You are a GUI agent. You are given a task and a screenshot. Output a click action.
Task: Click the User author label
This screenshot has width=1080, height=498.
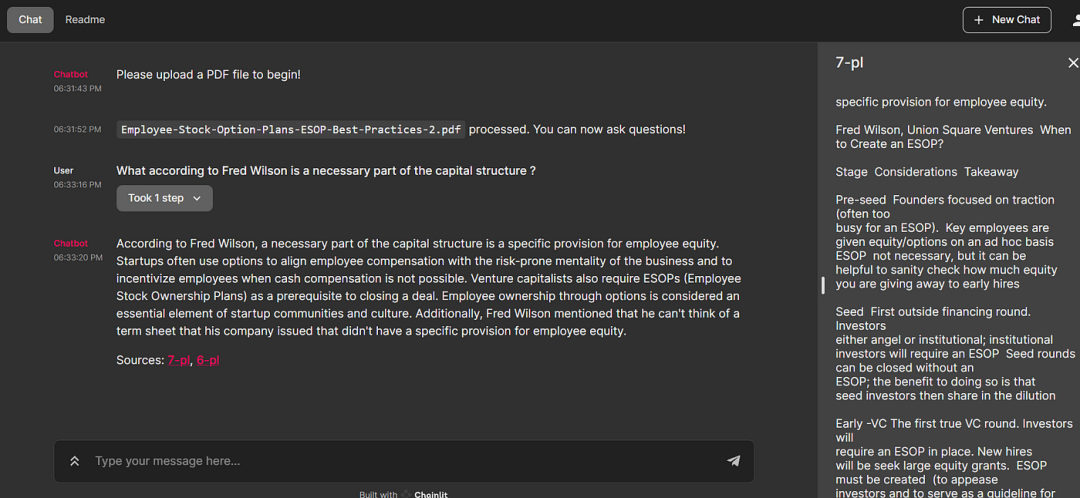(63, 170)
